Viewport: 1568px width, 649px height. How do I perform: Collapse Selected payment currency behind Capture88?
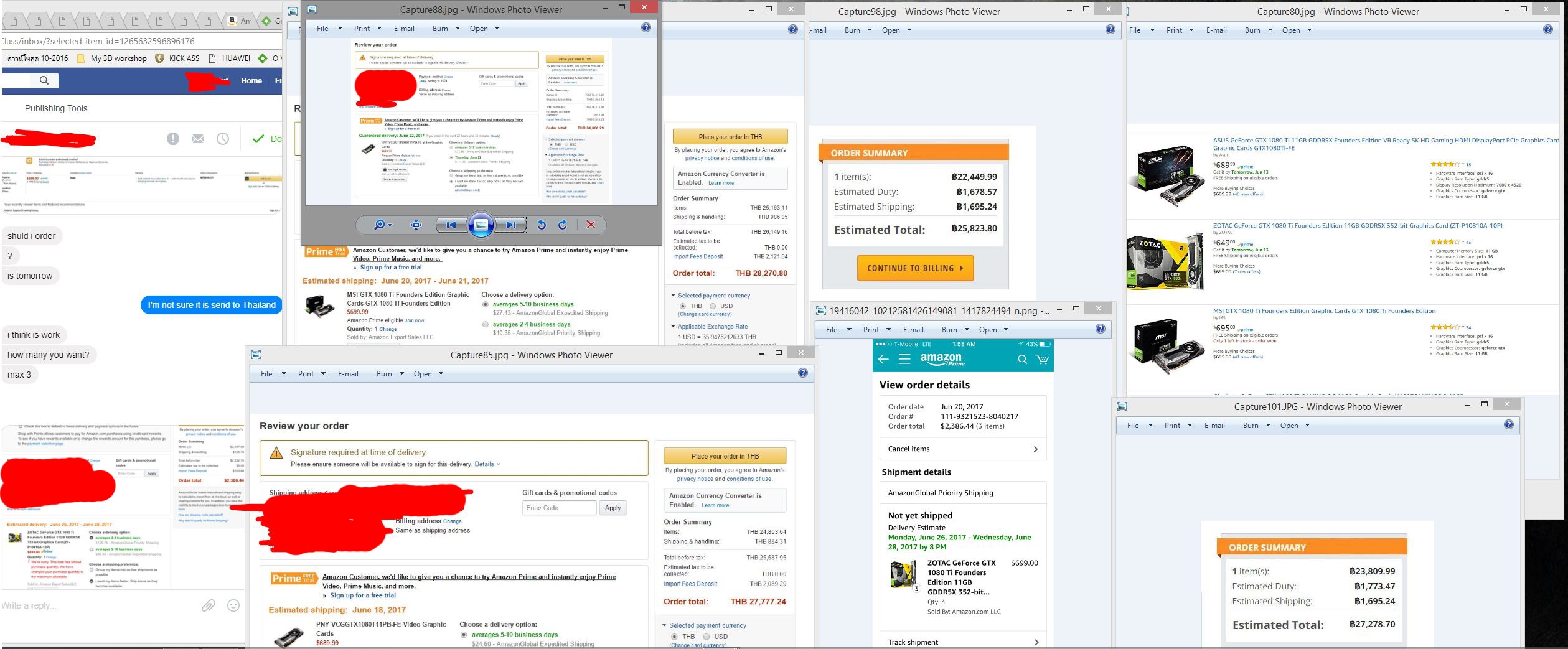(674, 296)
